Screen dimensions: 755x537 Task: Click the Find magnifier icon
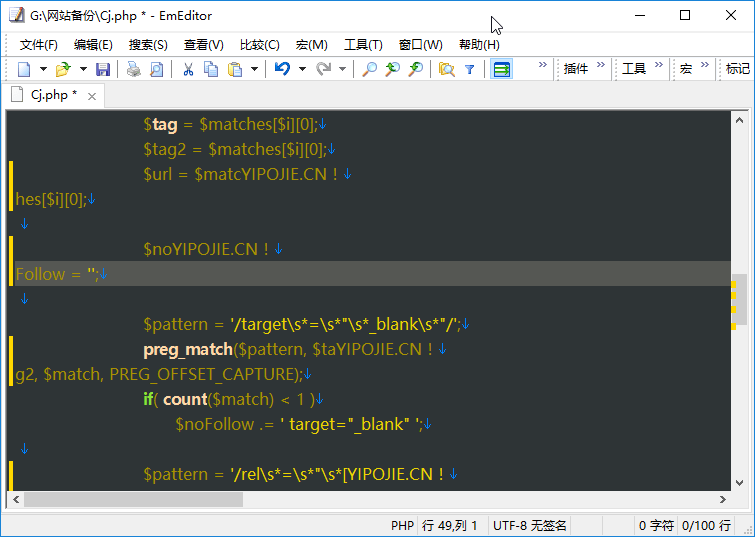(369, 69)
